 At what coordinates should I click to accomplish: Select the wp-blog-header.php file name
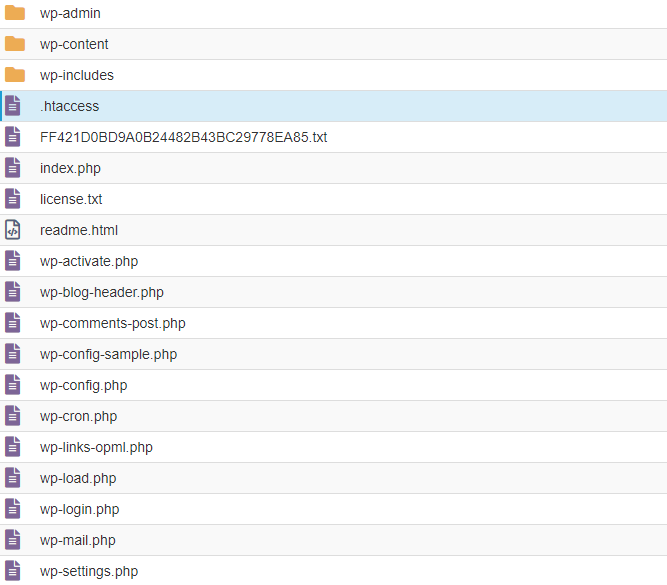[x=102, y=293]
